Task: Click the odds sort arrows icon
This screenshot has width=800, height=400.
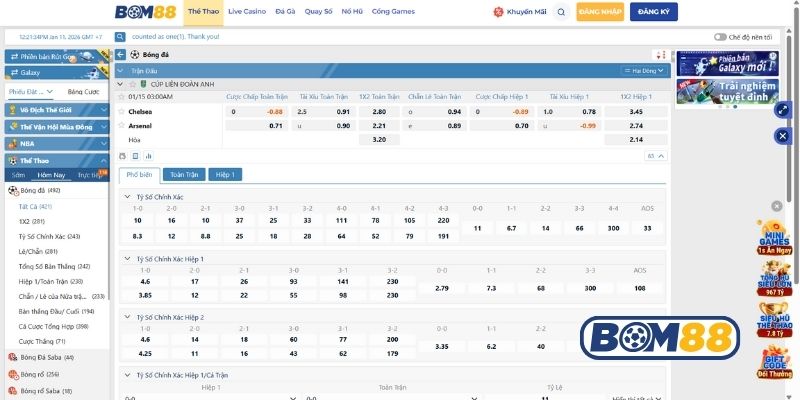Action: tap(661, 55)
